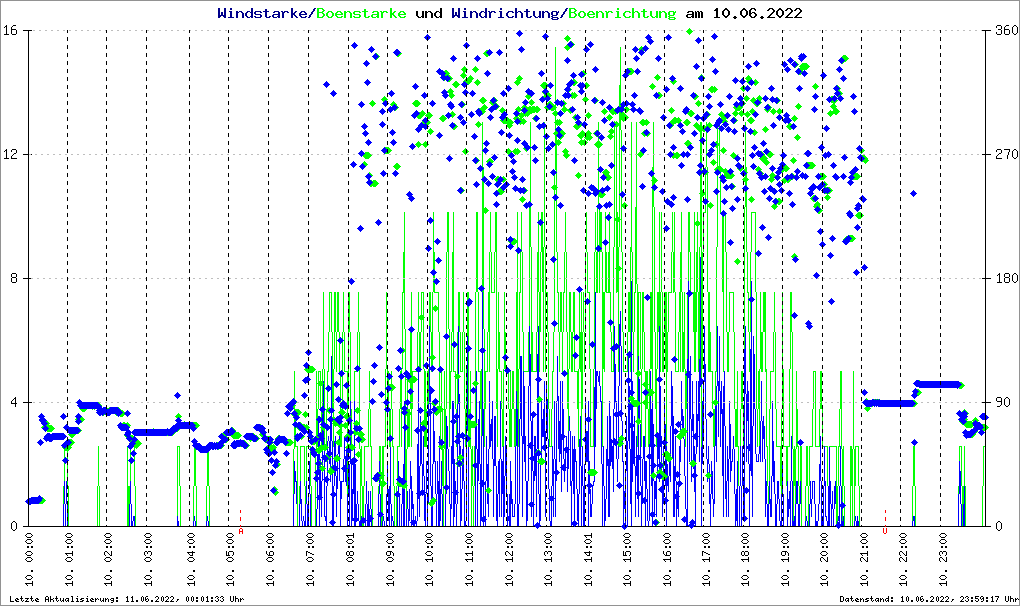The width and height of the screenshot is (1020, 606).
Task: Click the 270 degree right axis label
Action: click(x=1006, y=155)
